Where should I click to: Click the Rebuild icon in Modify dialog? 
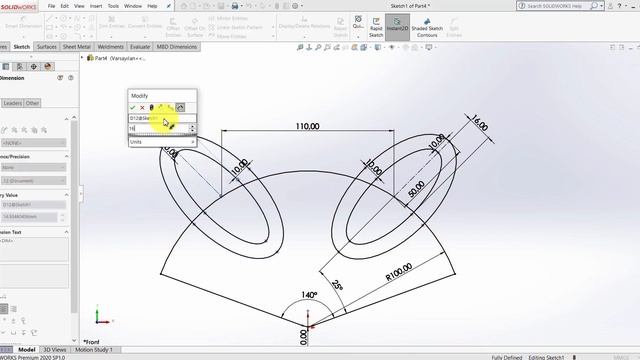[151, 107]
